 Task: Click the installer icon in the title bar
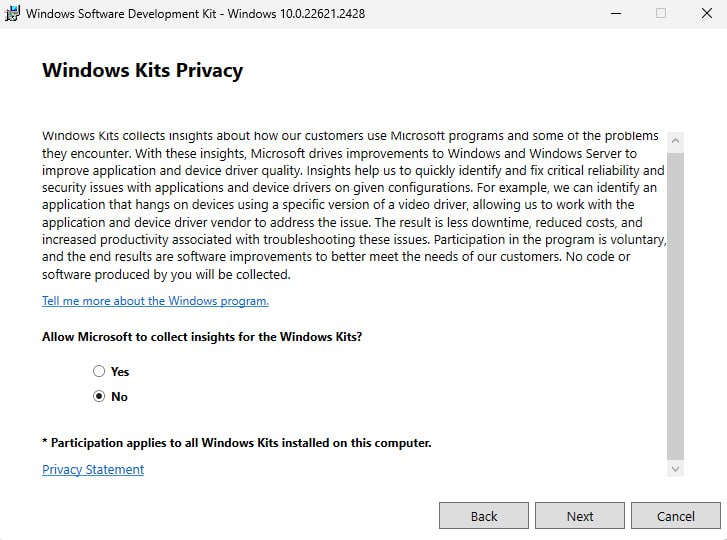[12, 14]
